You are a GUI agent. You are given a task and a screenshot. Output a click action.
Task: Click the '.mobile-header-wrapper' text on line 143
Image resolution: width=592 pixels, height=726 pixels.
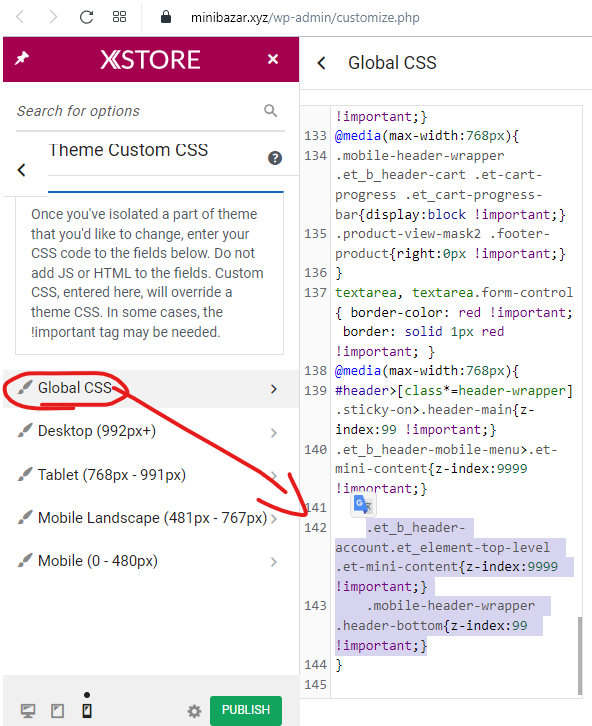coord(450,606)
